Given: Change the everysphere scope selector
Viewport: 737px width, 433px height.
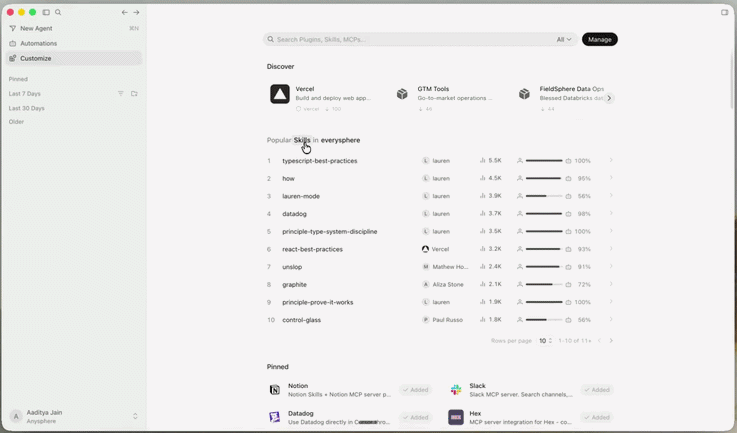Looking at the screenshot, I should click(340, 140).
